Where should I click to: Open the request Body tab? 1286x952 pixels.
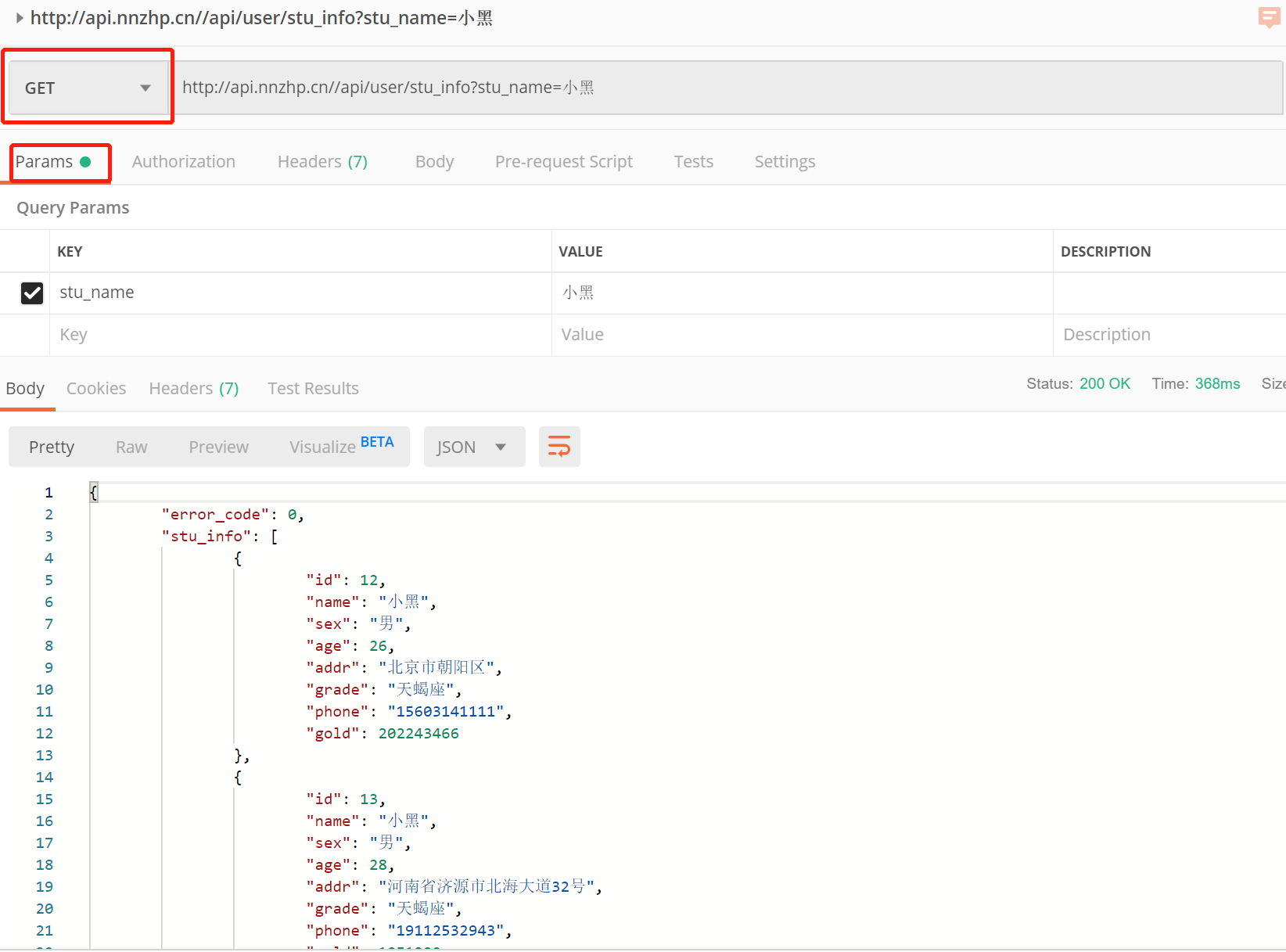tap(434, 162)
